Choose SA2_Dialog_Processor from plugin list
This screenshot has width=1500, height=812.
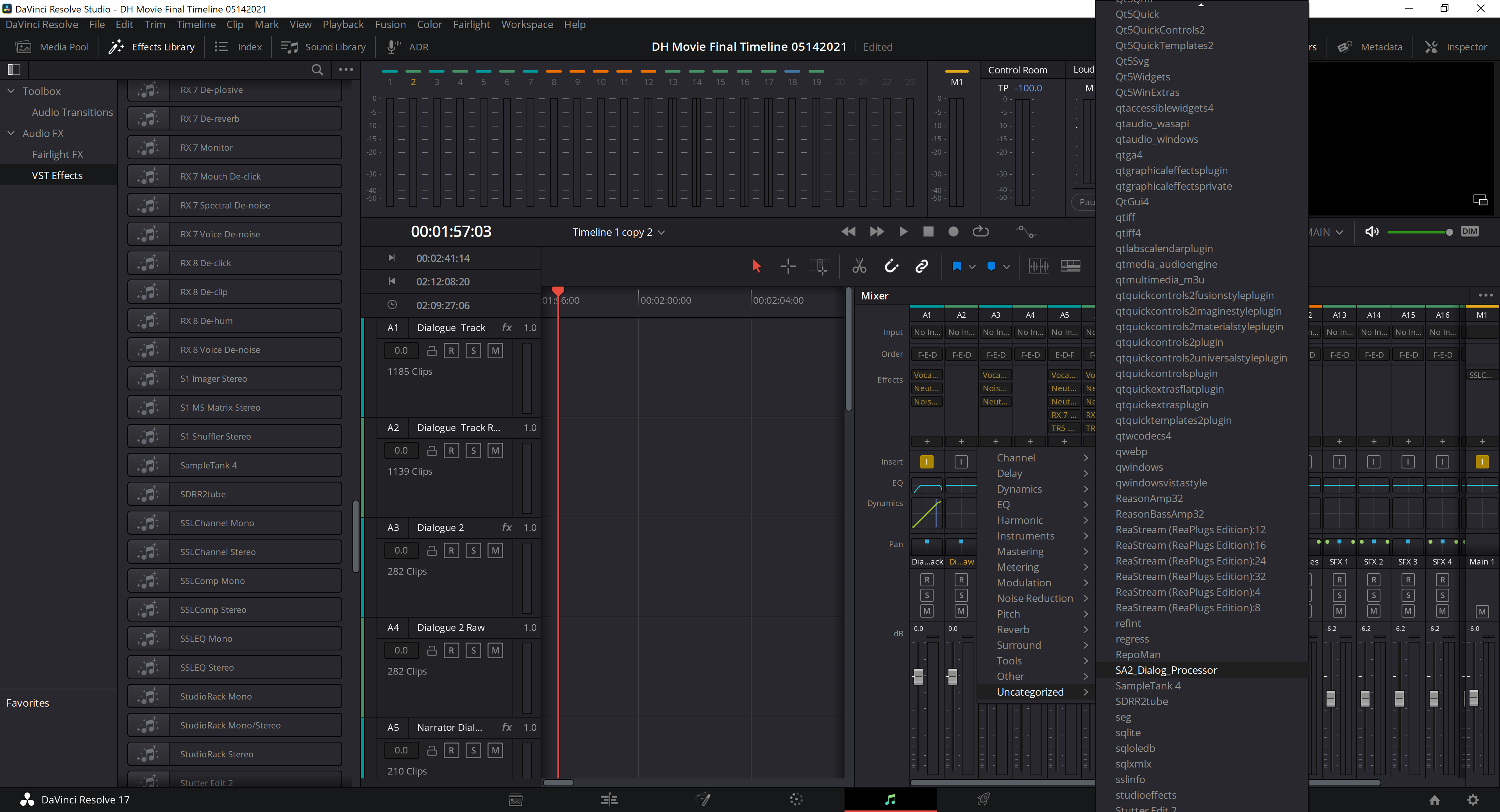point(1202,670)
